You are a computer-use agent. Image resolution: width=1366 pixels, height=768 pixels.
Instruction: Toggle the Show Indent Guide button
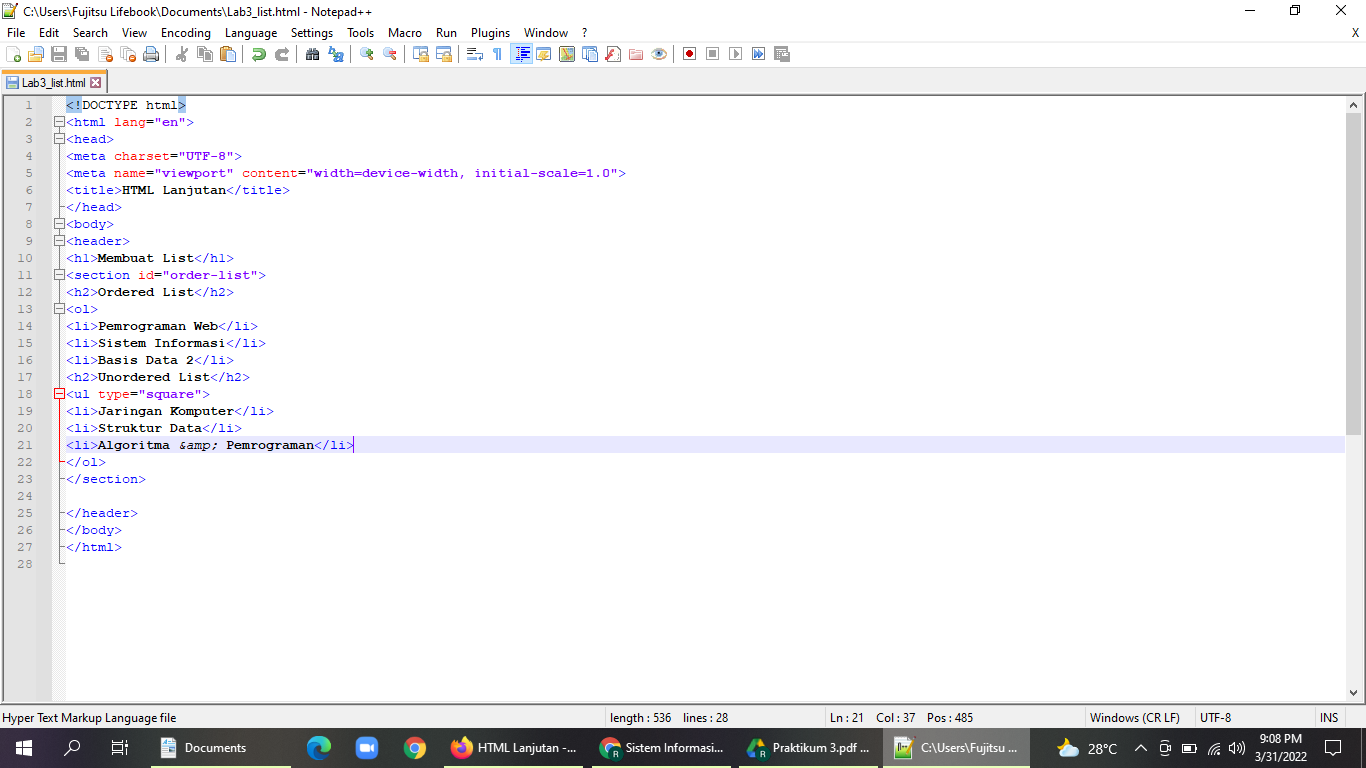[x=521, y=54]
